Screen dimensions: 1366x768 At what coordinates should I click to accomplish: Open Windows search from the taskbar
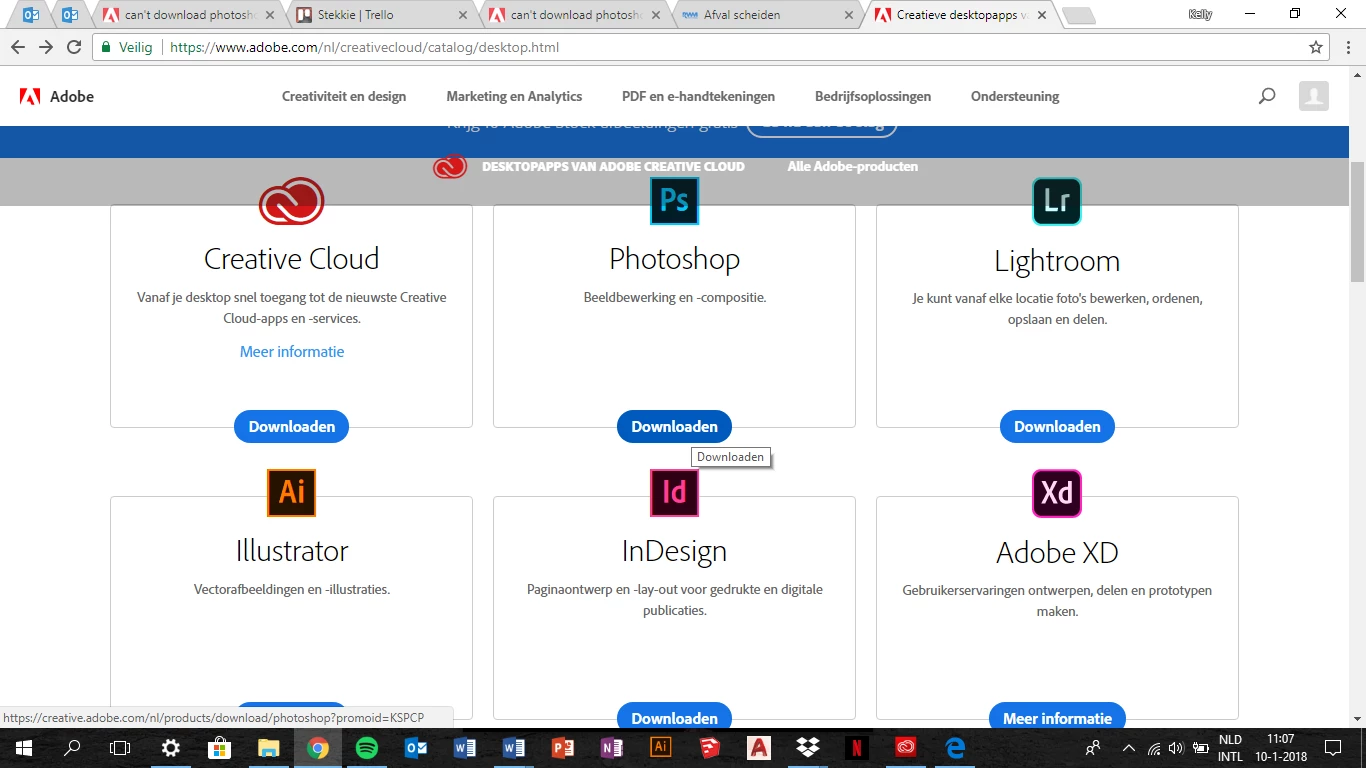tap(72, 748)
